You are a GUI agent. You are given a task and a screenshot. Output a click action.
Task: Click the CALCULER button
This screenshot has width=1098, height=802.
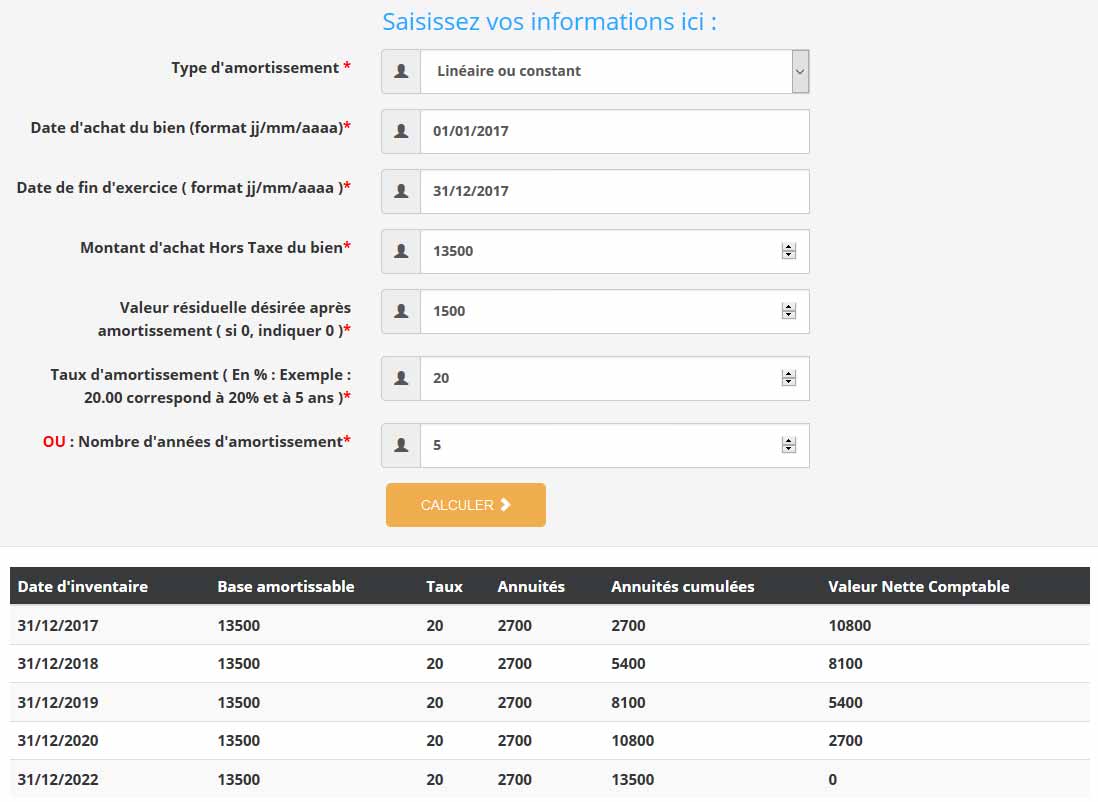point(466,505)
